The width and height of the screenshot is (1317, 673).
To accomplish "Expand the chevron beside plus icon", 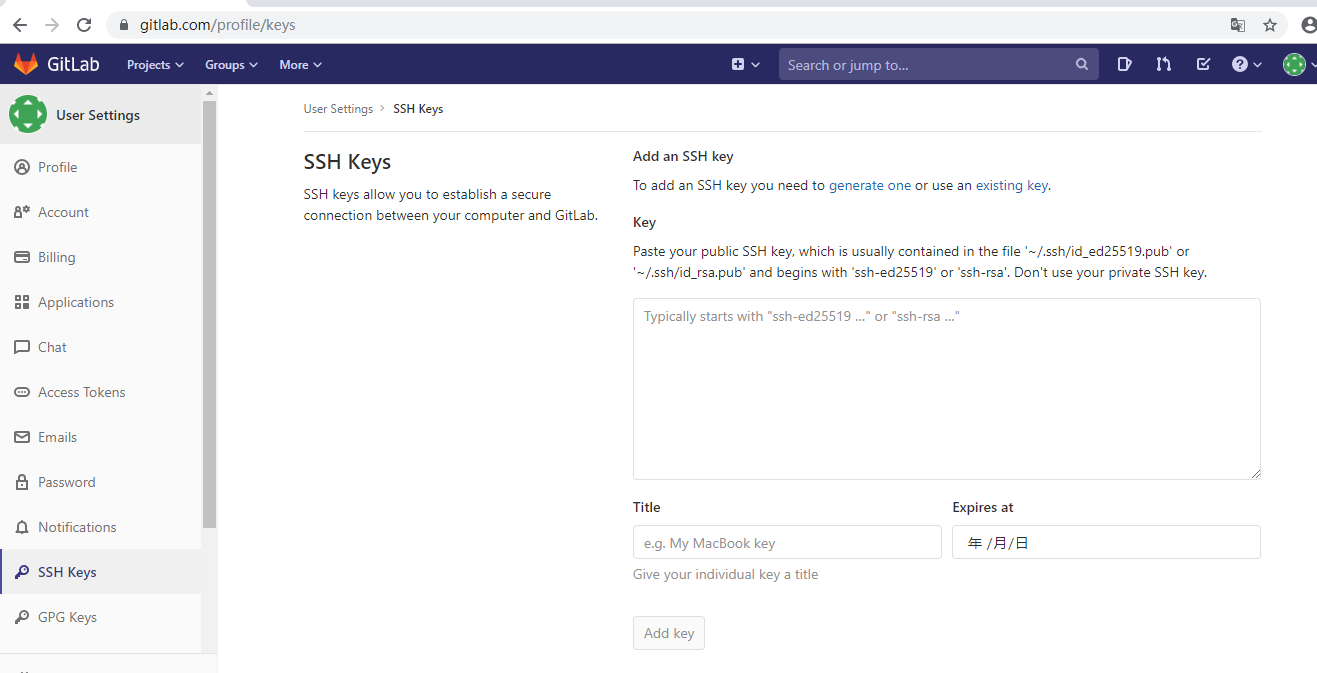I will tap(756, 64).
